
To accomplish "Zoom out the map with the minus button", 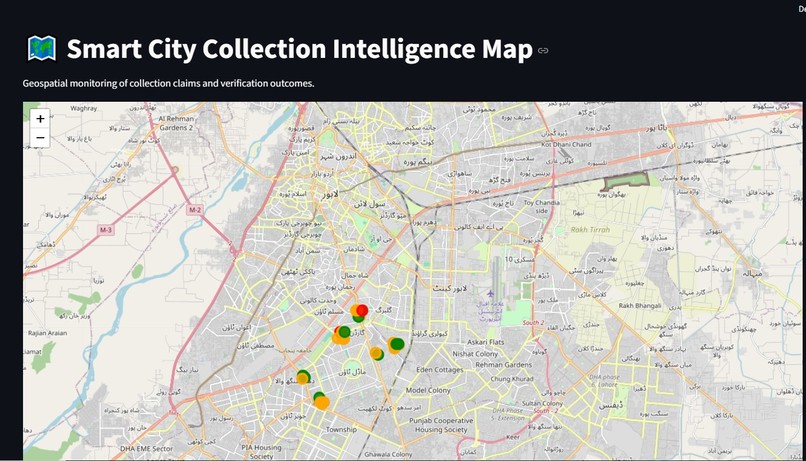I will coord(40,138).
